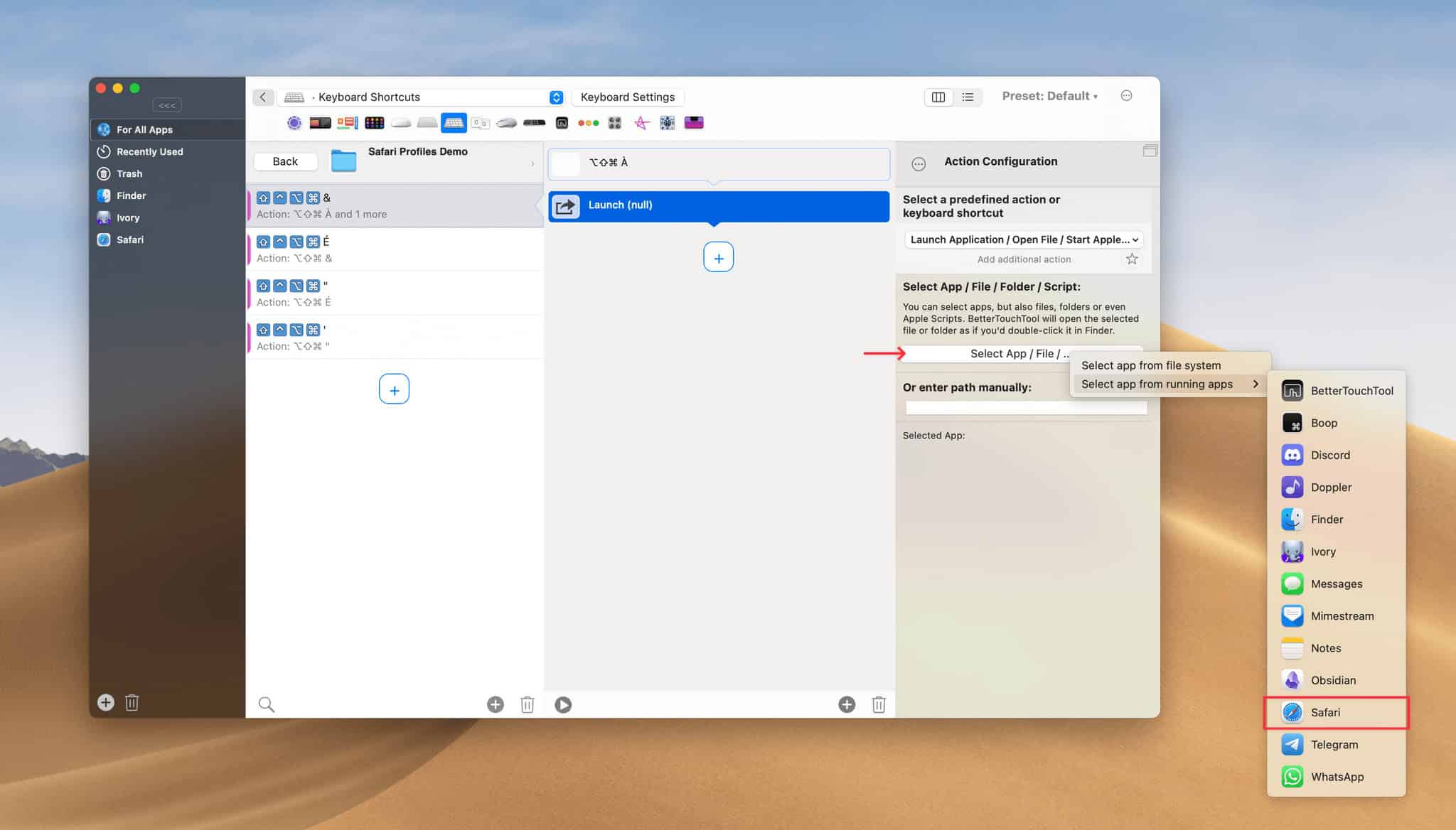Add a new app with sidebar plus icon
The height and width of the screenshot is (830, 1456).
click(106, 702)
